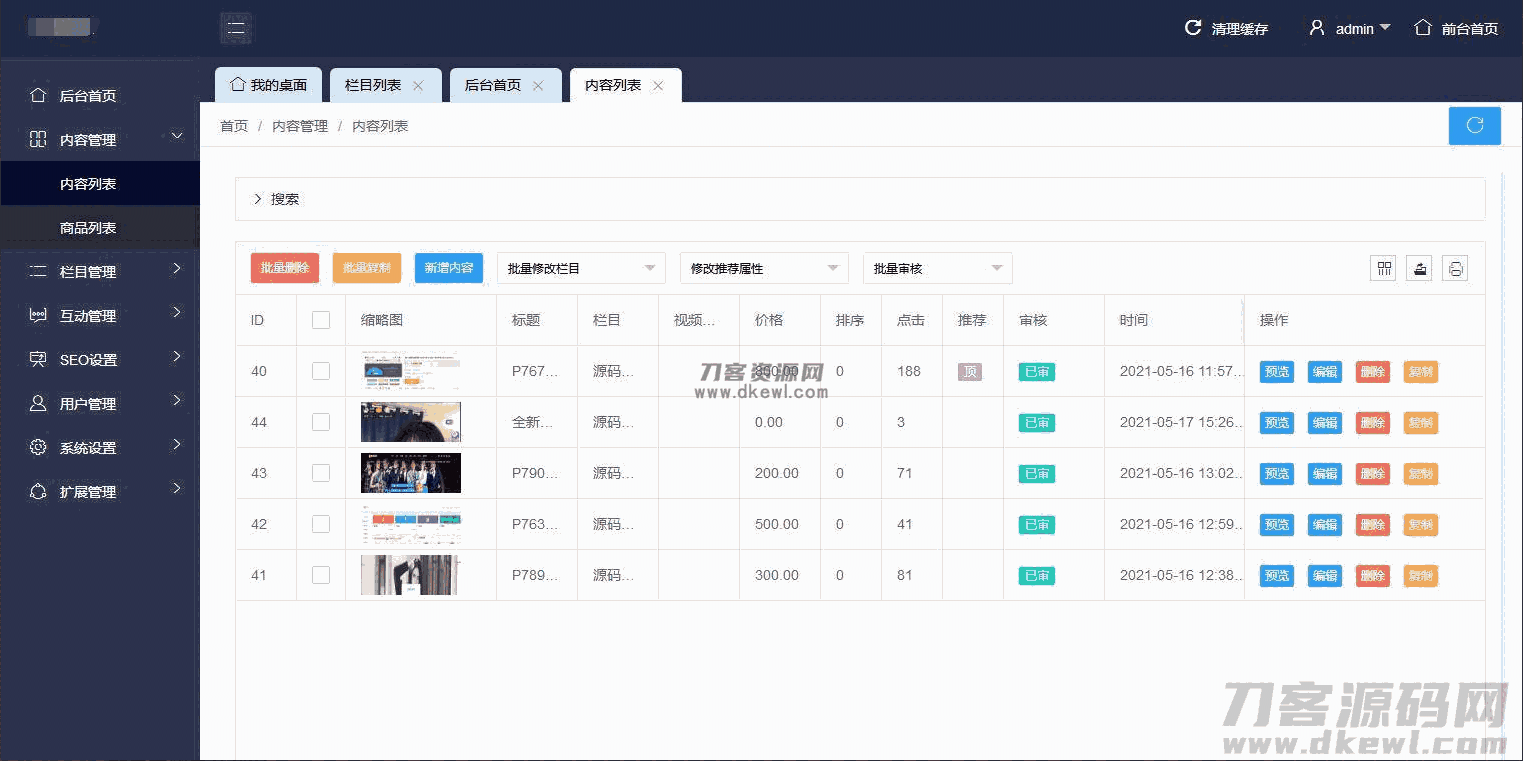
Task: Open the 批量修改栏目 dropdown
Action: 581,268
